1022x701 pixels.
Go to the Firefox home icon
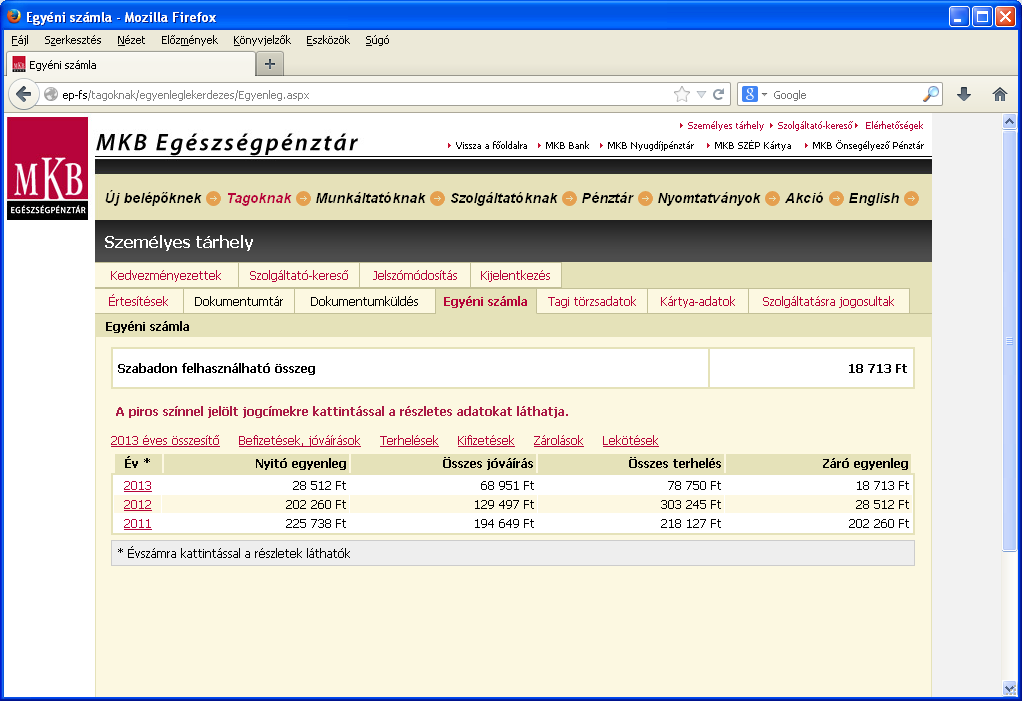tap(1000, 94)
